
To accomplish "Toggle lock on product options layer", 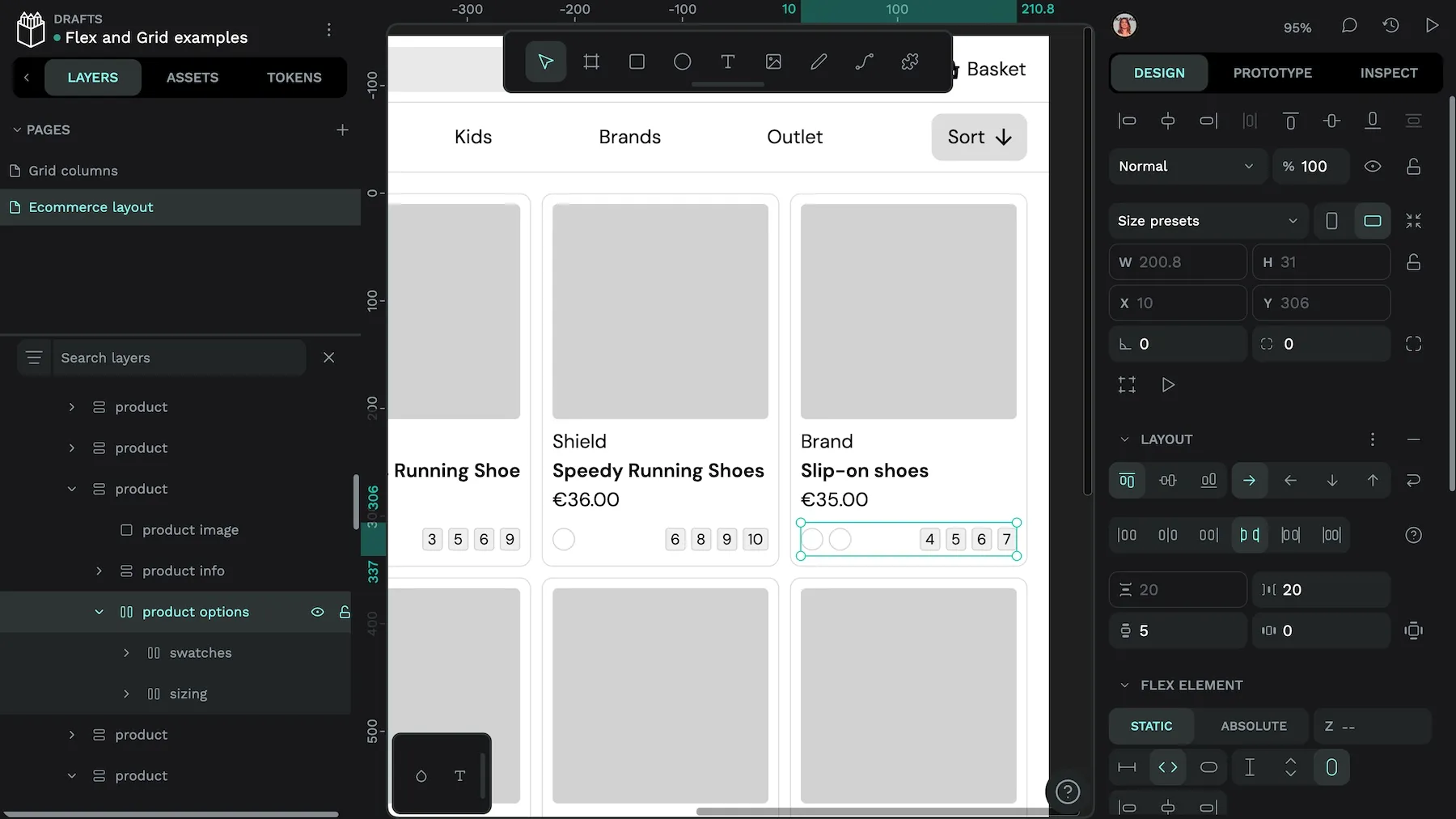I will pos(345,612).
